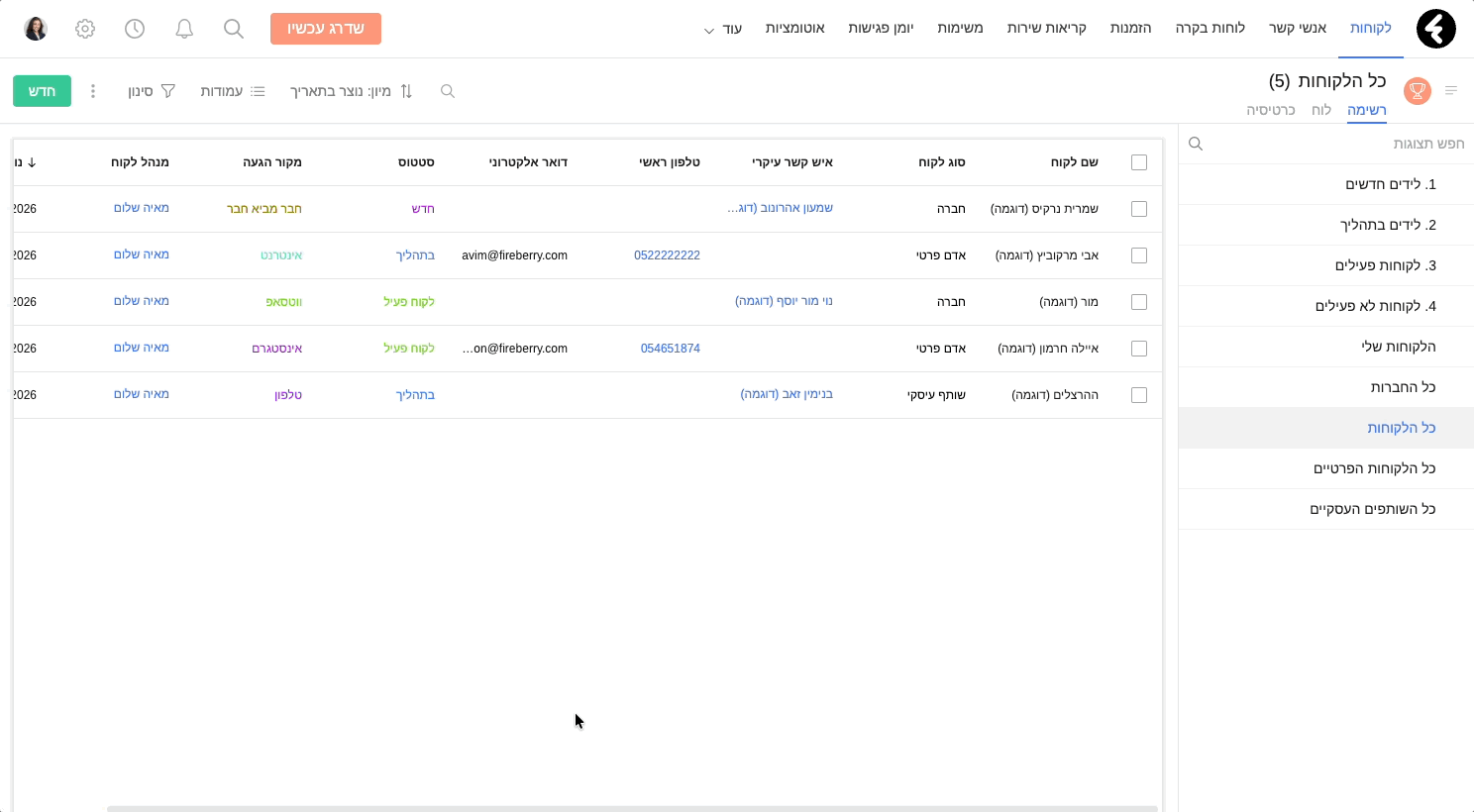Click status חדש in first row
This screenshot has height=812, width=1474.
coord(423,209)
